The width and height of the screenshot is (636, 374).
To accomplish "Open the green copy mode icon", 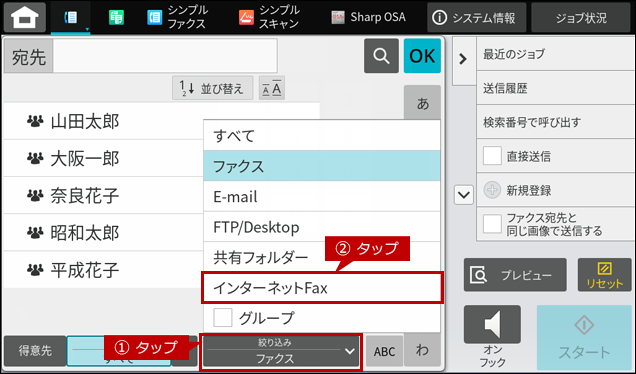I will [116, 17].
